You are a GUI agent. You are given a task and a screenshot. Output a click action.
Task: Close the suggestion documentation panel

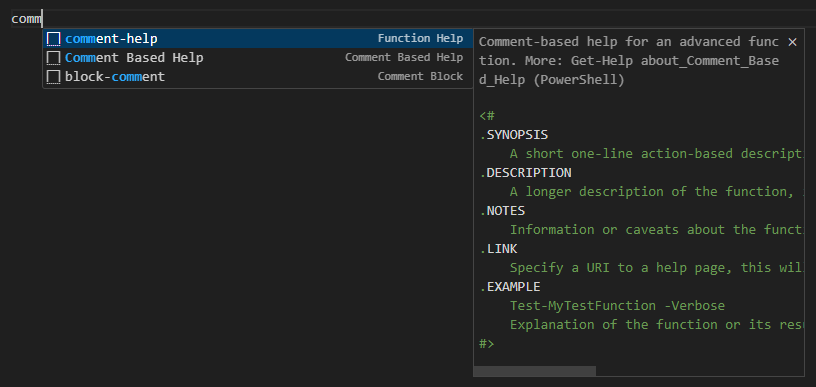click(792, 42)
